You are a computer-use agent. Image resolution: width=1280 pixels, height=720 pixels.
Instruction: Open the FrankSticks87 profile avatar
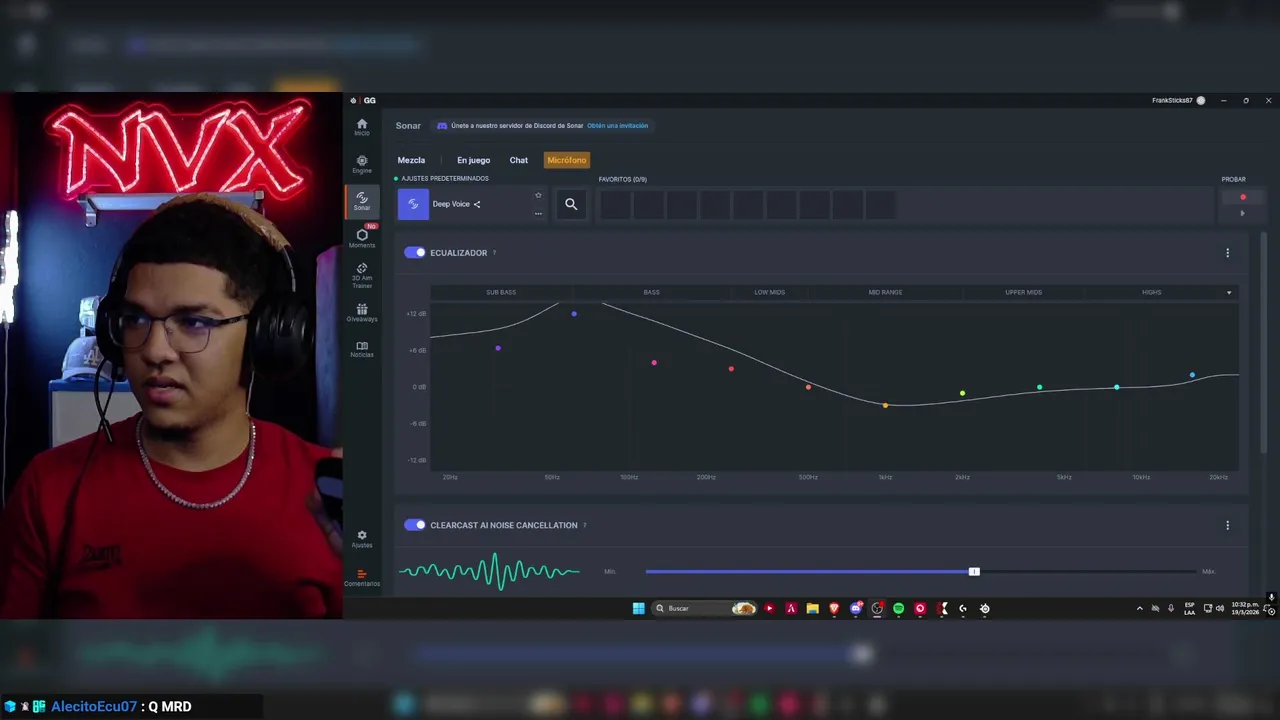[x=1201, y=100]
